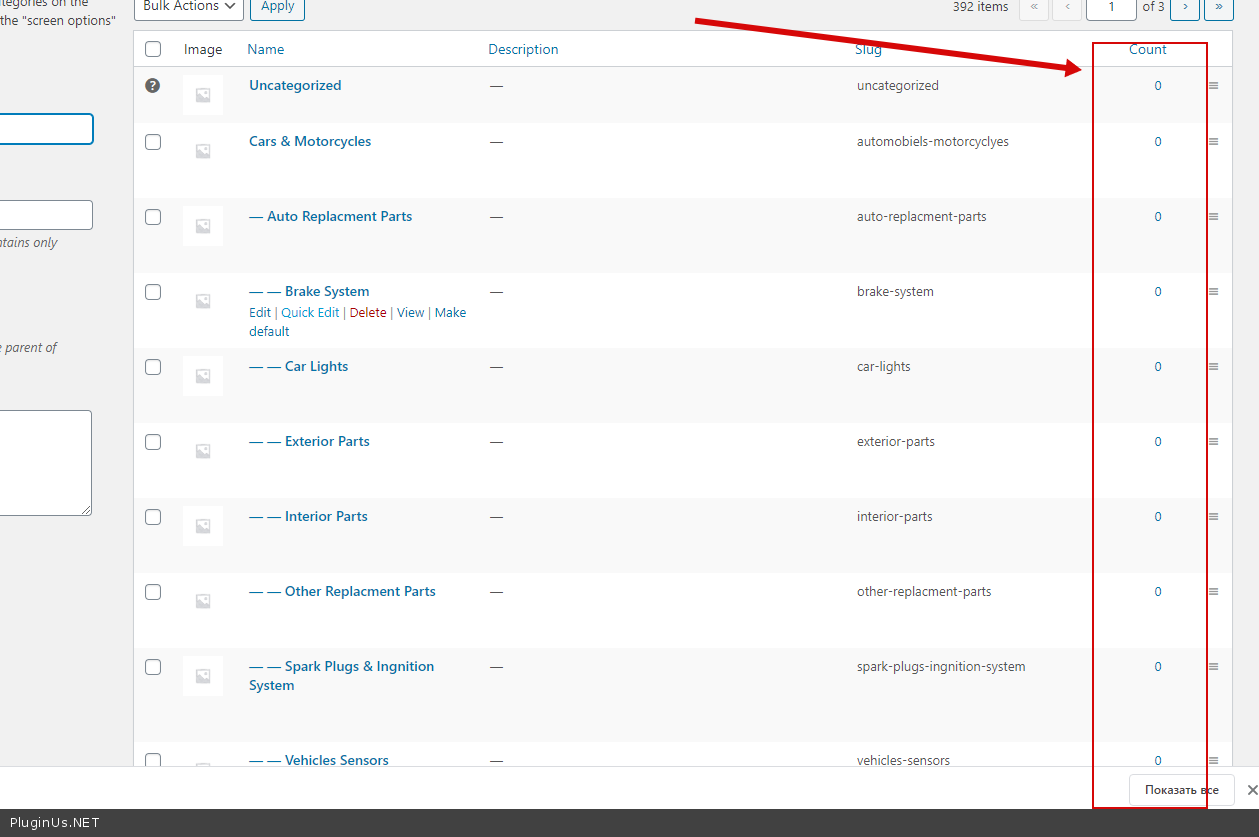Open the Bulk Actions dropdown
This screenshot has width=1259, height=837.
click(189, 7)
